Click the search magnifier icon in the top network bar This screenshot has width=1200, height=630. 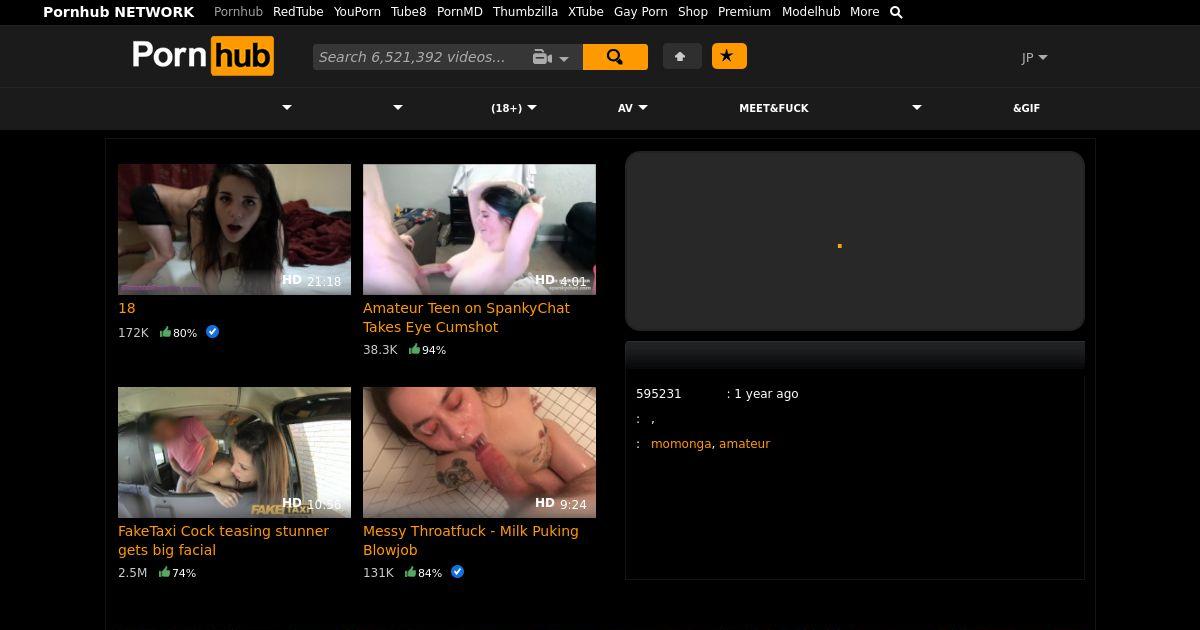(896, 12)
